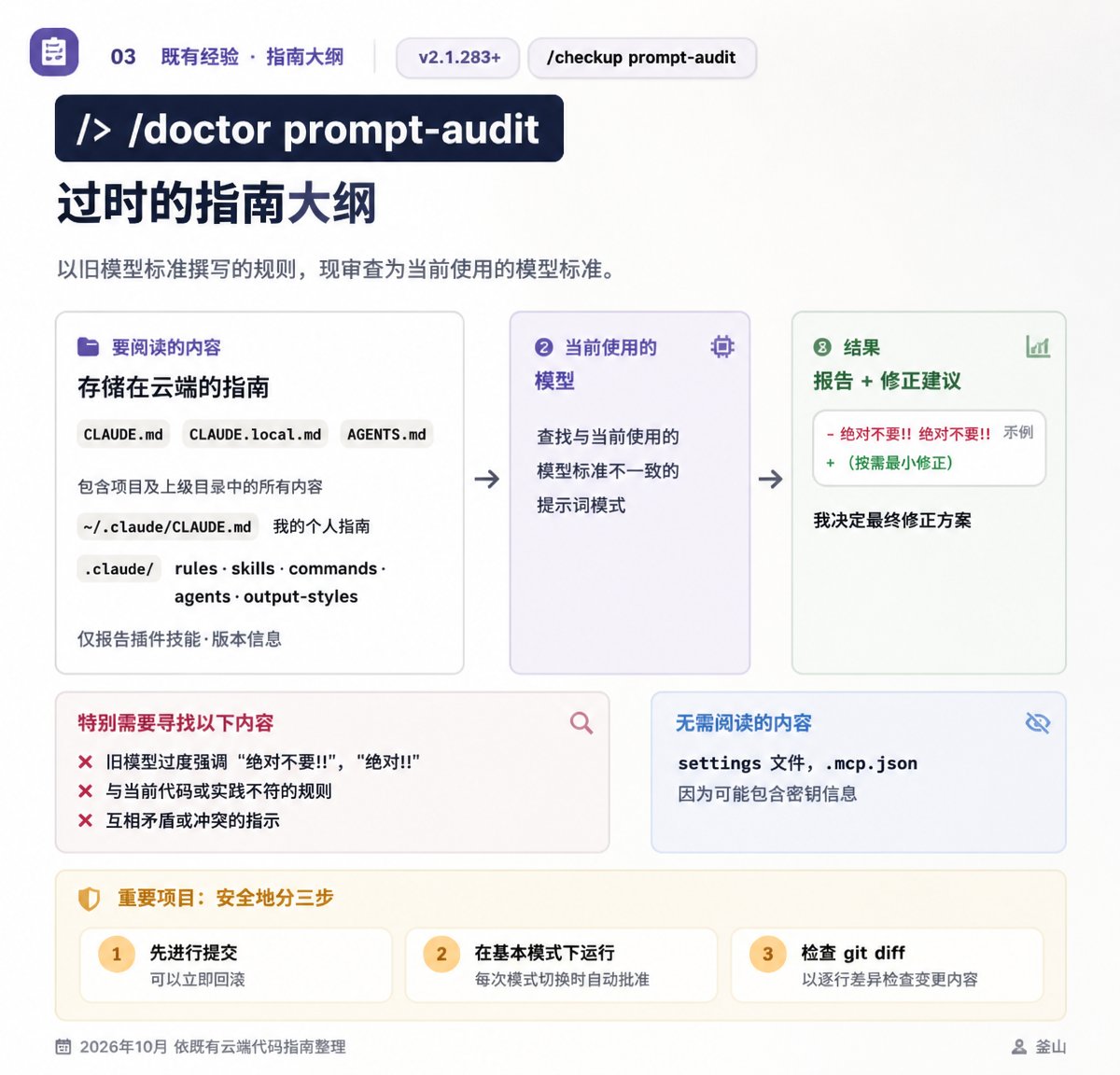Click the step 2 number circle
1120x1075 pixels.
click(x=441, y=954)
